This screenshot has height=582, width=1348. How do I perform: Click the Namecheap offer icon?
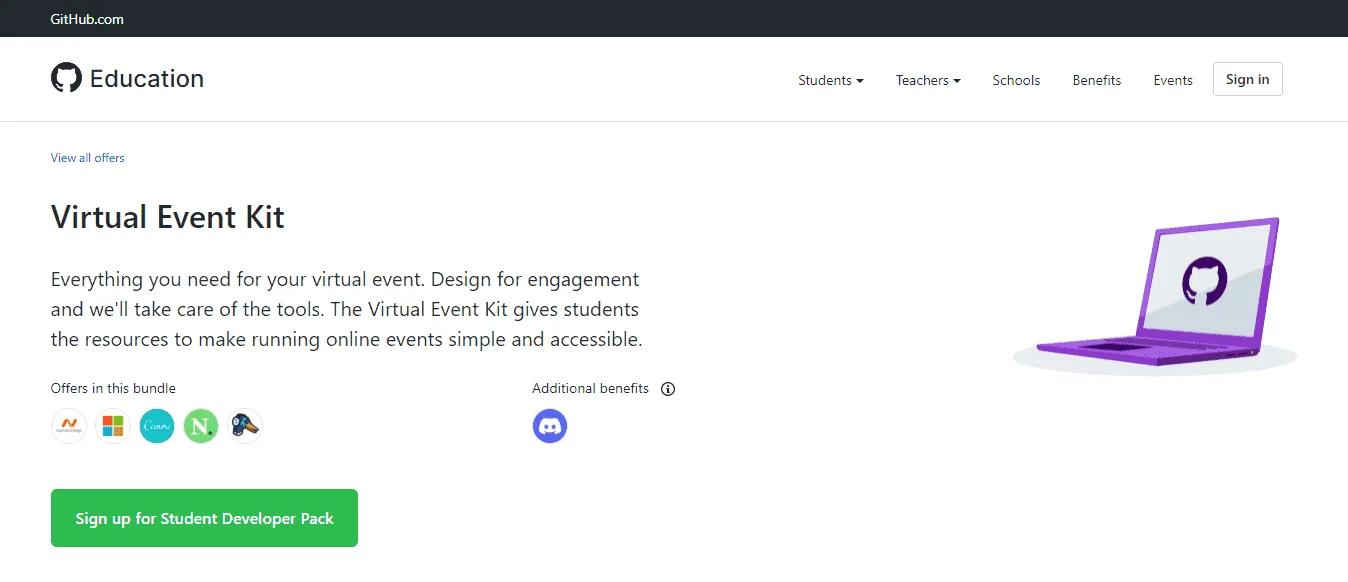tap(69, 427)
